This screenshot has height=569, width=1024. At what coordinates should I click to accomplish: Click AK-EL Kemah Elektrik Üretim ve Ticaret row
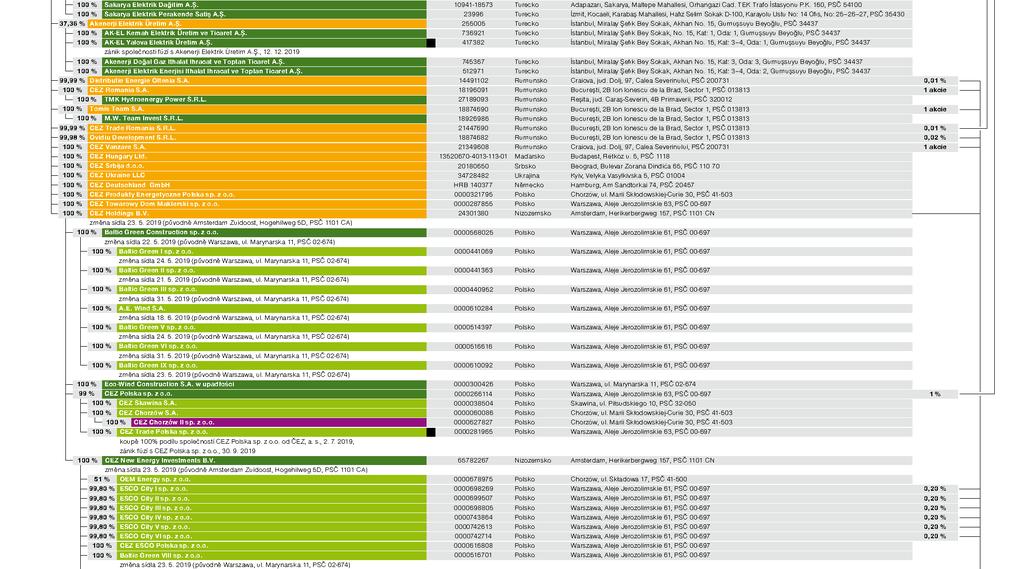(x=264, y=33)
